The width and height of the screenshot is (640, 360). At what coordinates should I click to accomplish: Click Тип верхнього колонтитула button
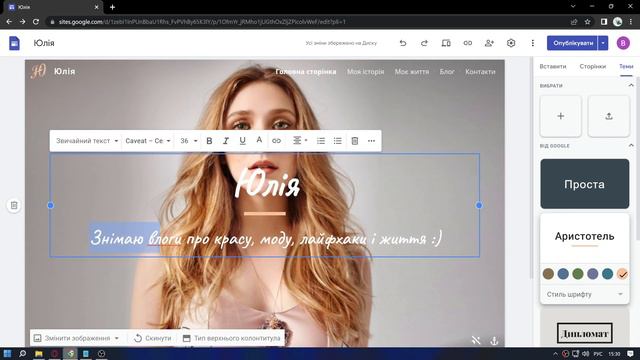[x=231, y=338]
